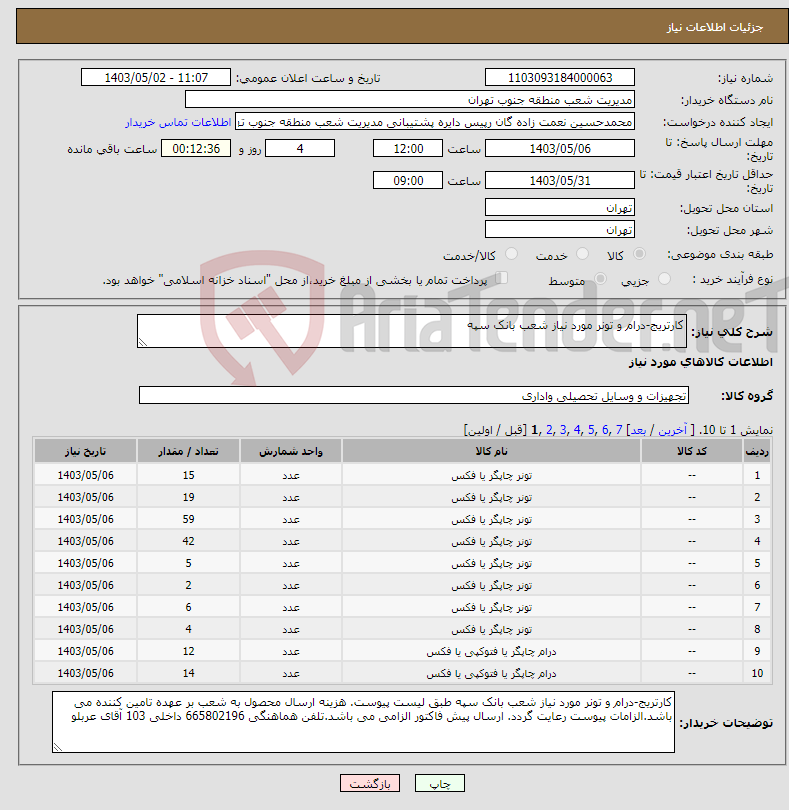This screenshot has width=789, height=810.
Task: Click the ایجاد کننده درخواست field
Action: pyautogui.click(x=435, y=122)
